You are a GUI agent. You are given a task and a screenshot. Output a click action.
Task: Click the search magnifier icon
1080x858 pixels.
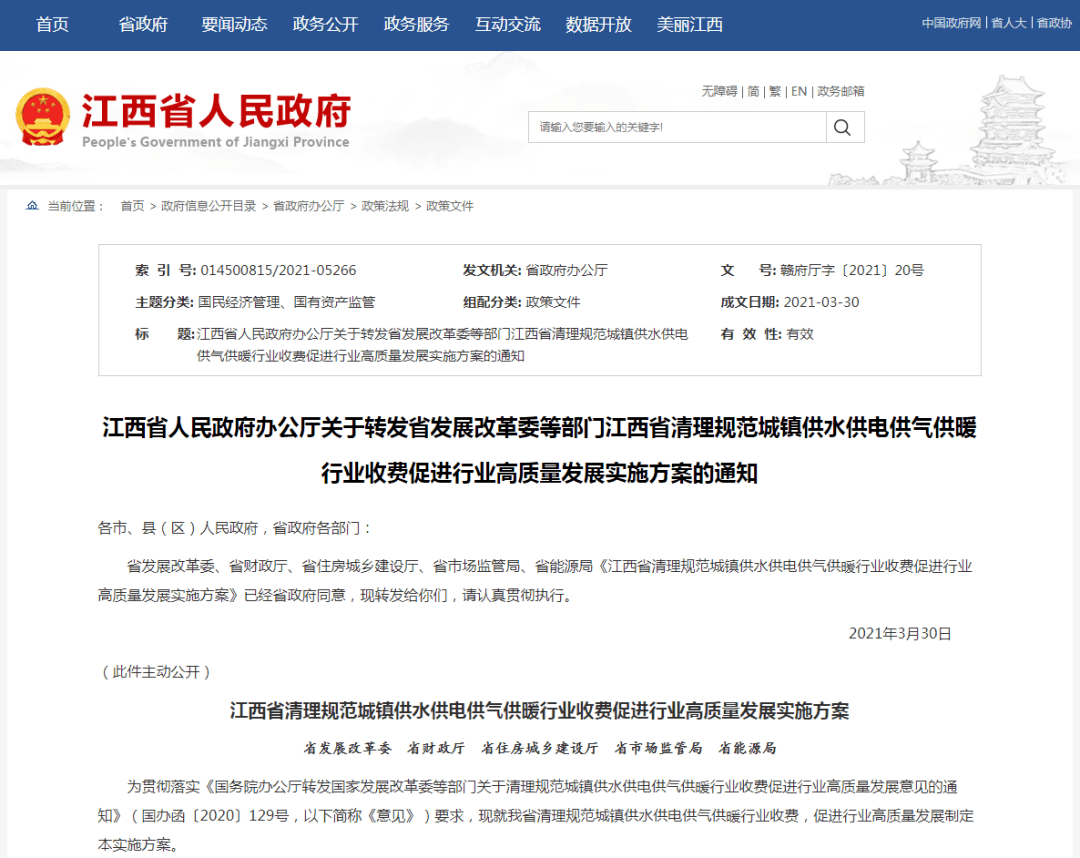[x=842, y=127]
